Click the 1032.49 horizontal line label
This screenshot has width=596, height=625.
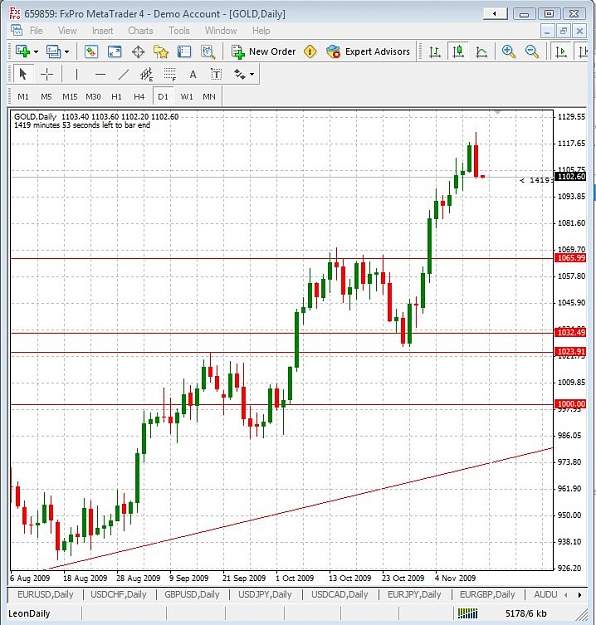tap(571, 332)
